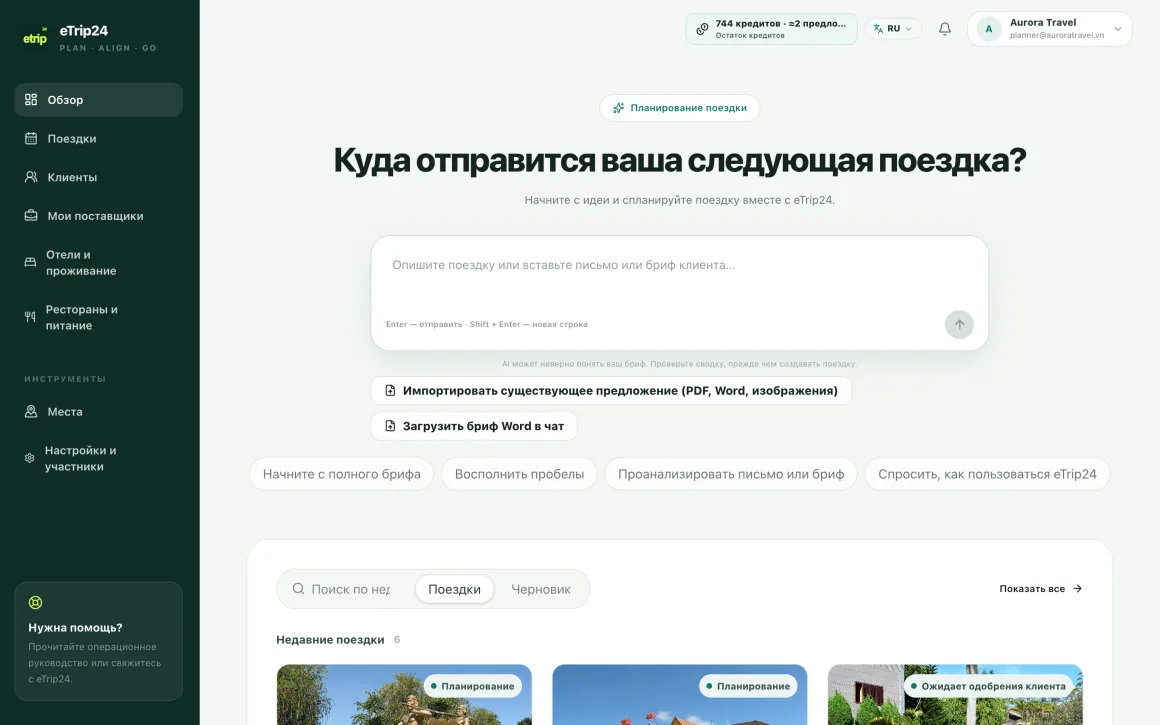Open first trip thumbnail with statue
This screenshot has width=1160, height=725.
[404, 695]
